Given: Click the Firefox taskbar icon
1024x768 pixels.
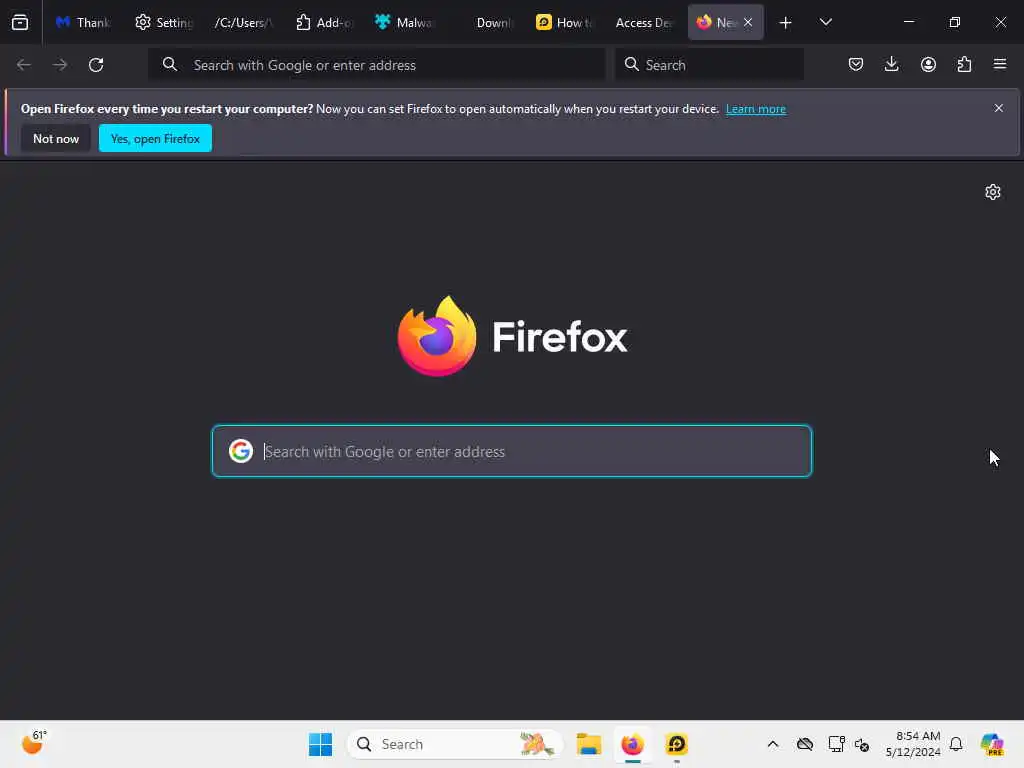Looking at the screenshot, I should 632,744.
